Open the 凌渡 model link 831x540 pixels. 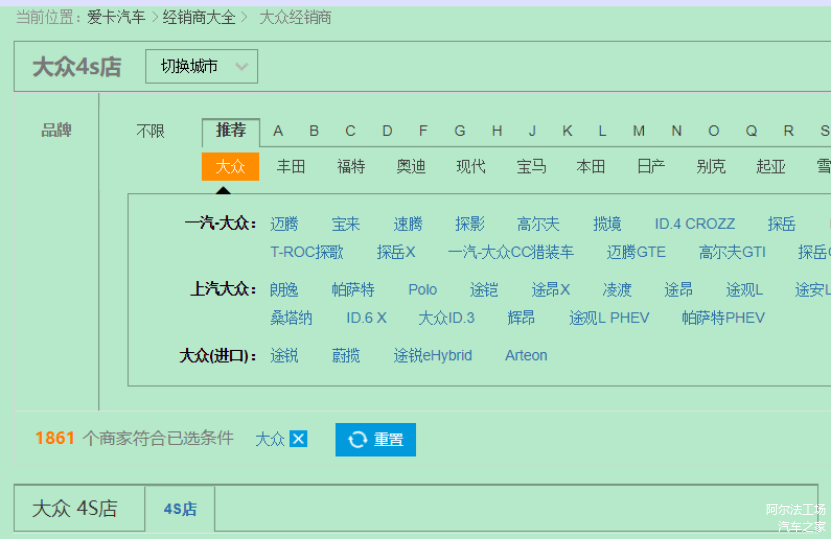tap(617, 290)
